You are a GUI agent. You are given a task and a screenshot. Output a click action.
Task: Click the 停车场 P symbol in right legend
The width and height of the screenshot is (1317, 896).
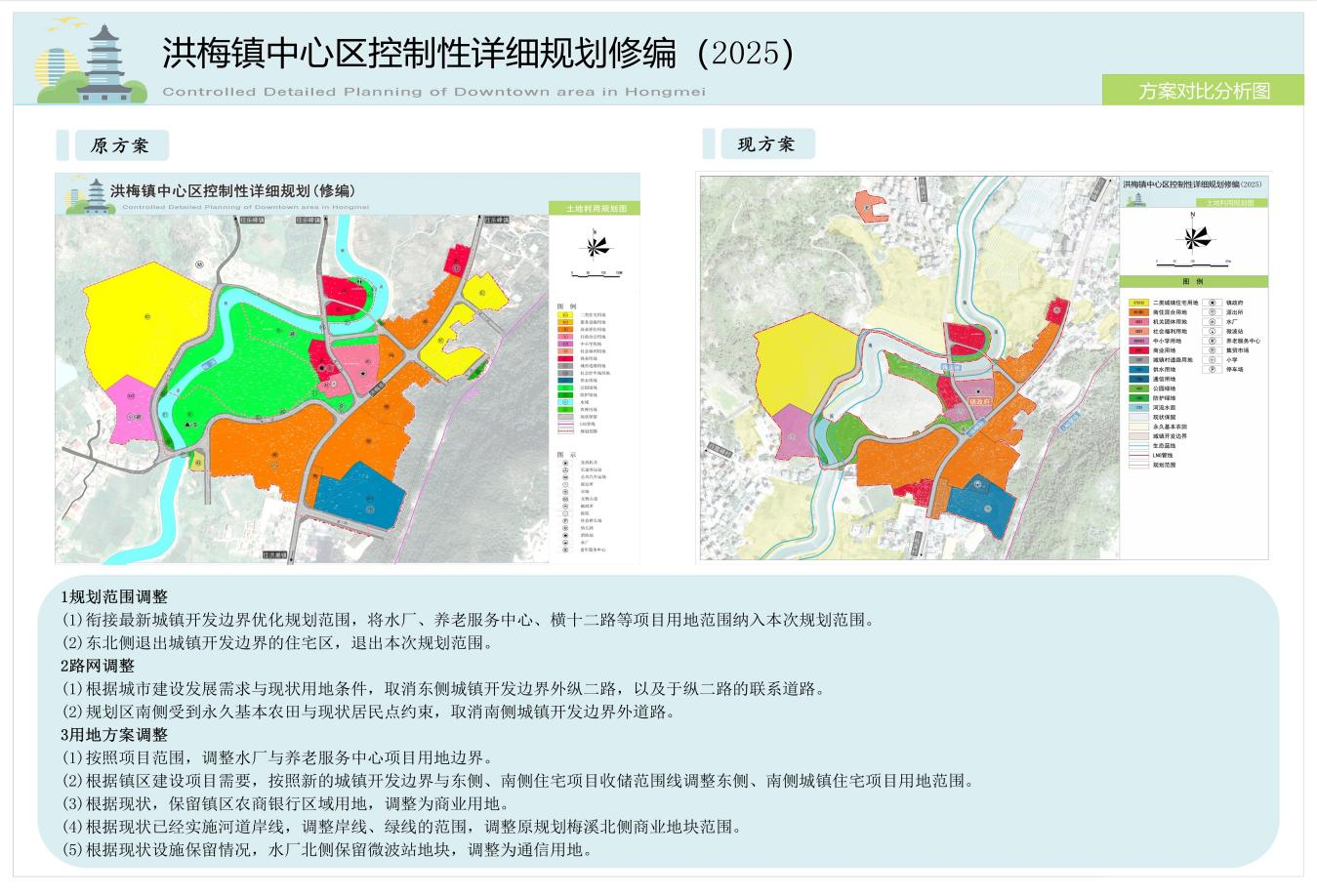pyautogui.click(x=1212, y=369)
